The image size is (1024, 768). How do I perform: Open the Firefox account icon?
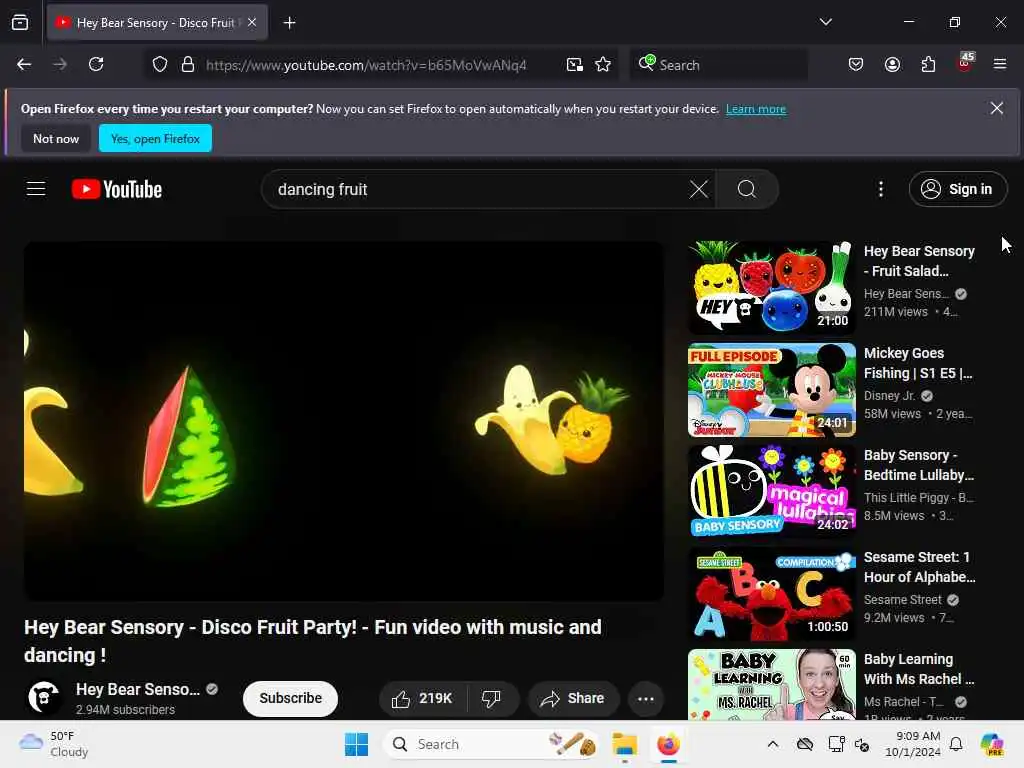click(892, 64)
